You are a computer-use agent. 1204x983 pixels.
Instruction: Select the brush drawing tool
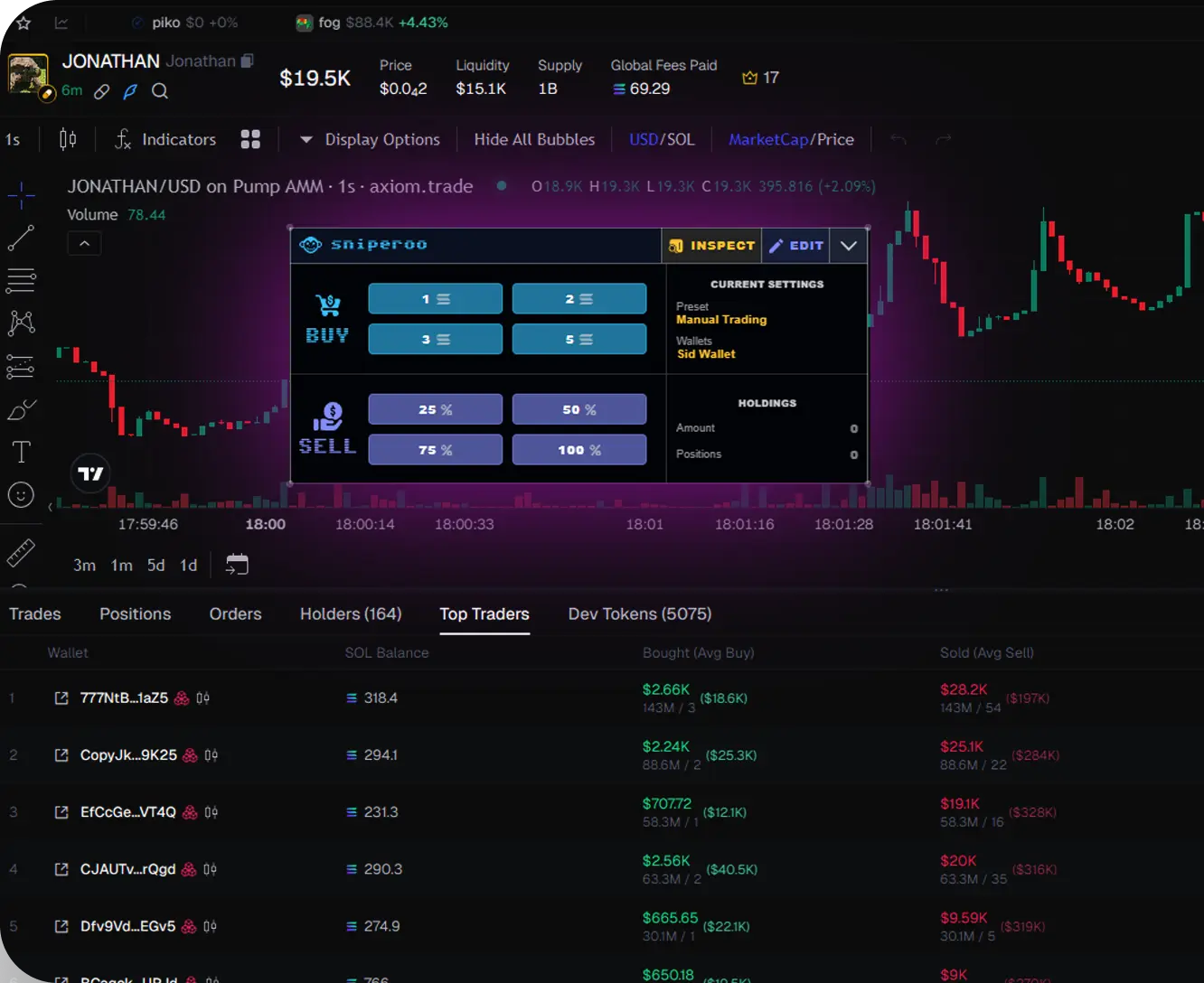pyautogui.click(x=21, y=409)
